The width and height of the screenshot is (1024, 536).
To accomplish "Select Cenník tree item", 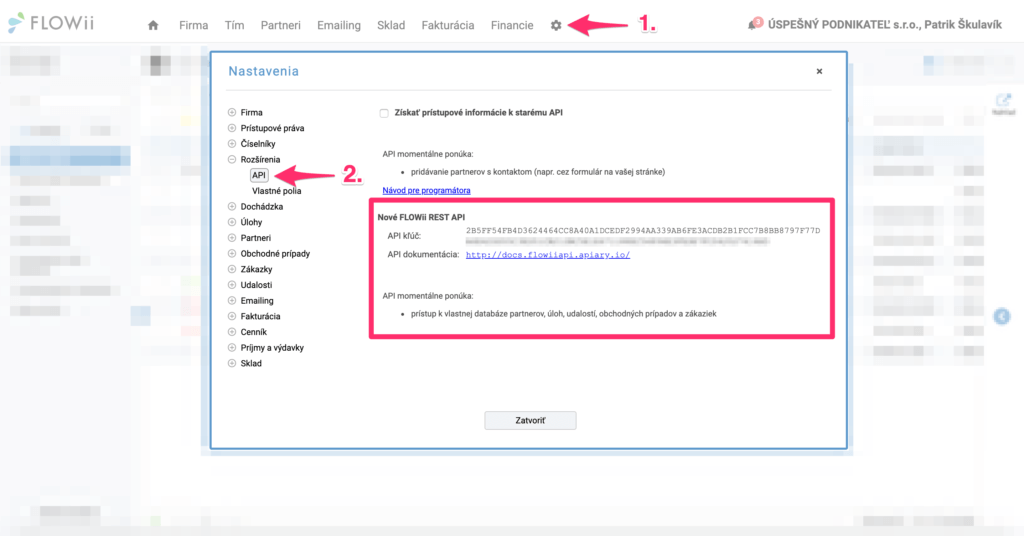I will click(x=253, y=332).
